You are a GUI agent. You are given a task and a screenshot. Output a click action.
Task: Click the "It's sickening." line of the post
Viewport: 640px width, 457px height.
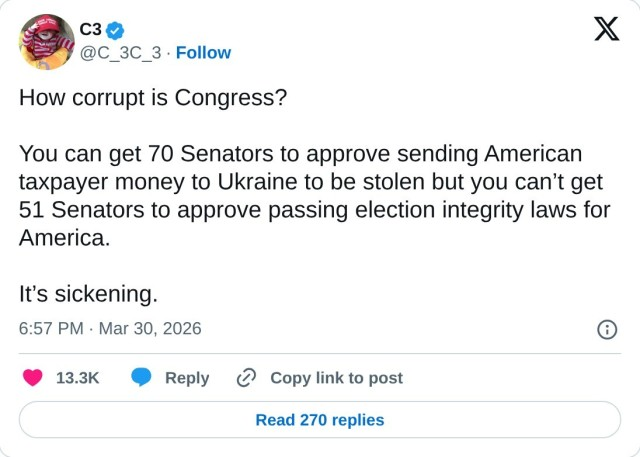click(x=89, y=295)
